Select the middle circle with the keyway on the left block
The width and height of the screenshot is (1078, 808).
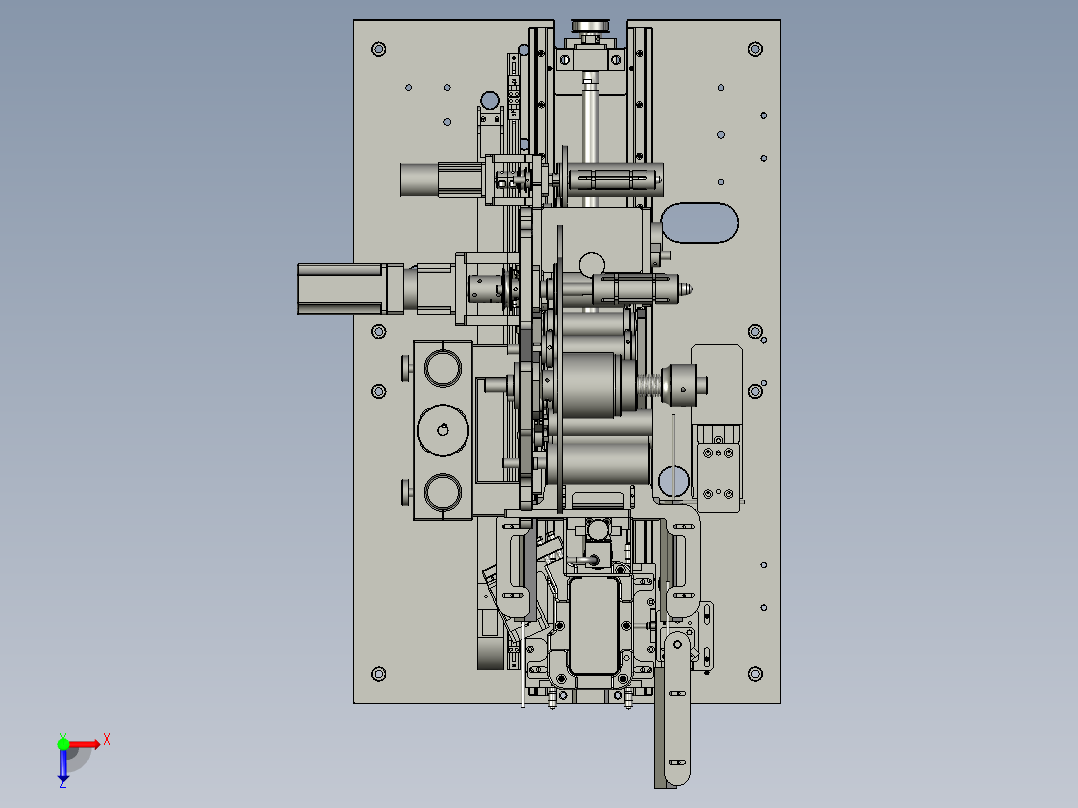(443, 430)
